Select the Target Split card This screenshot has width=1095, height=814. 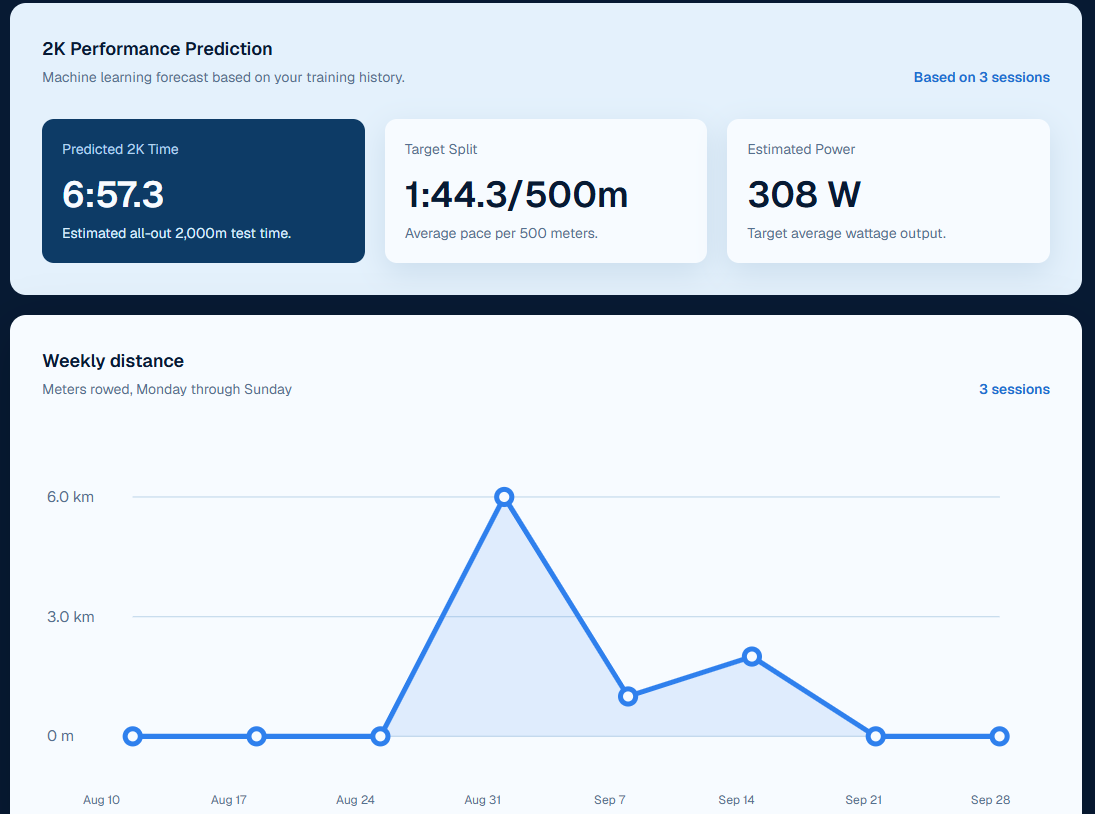[545, 191]
